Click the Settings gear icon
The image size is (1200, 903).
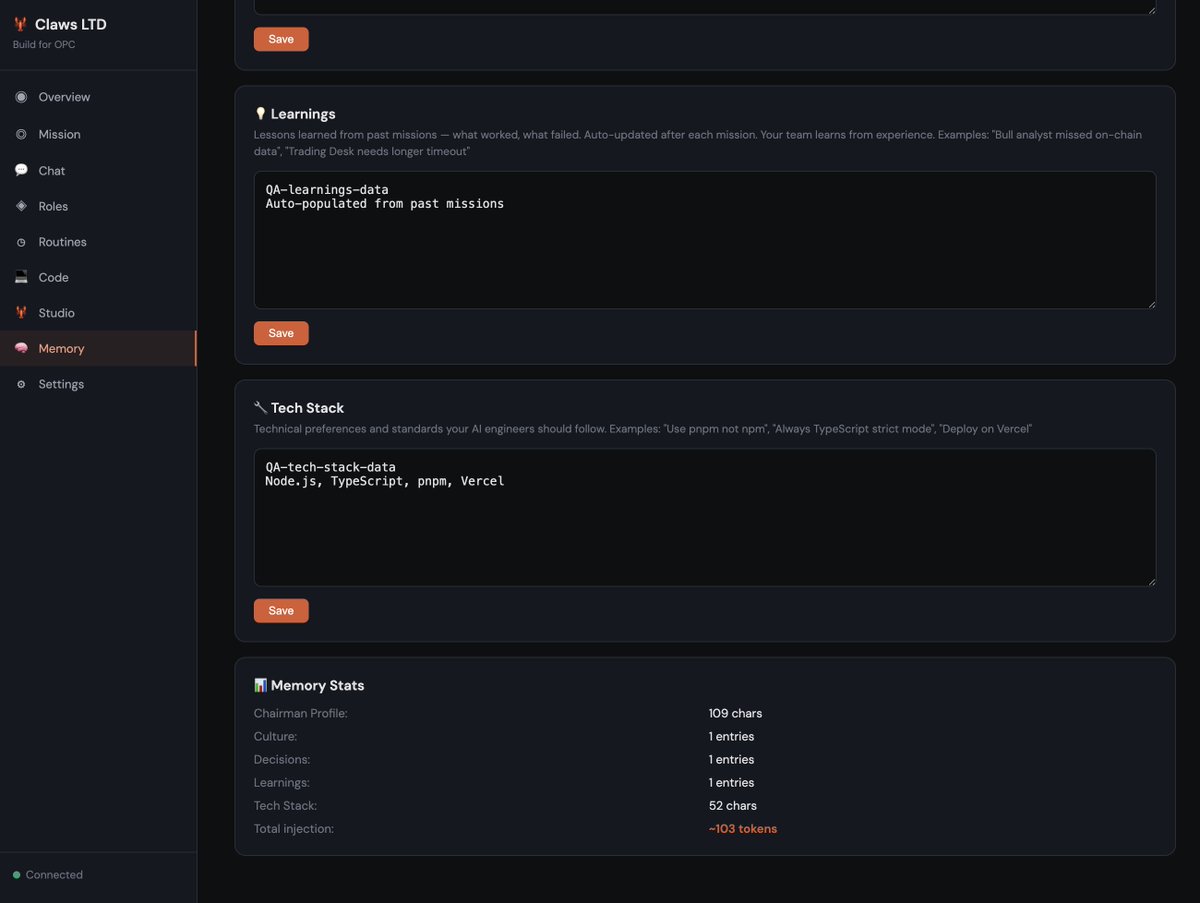coord(21,384)
